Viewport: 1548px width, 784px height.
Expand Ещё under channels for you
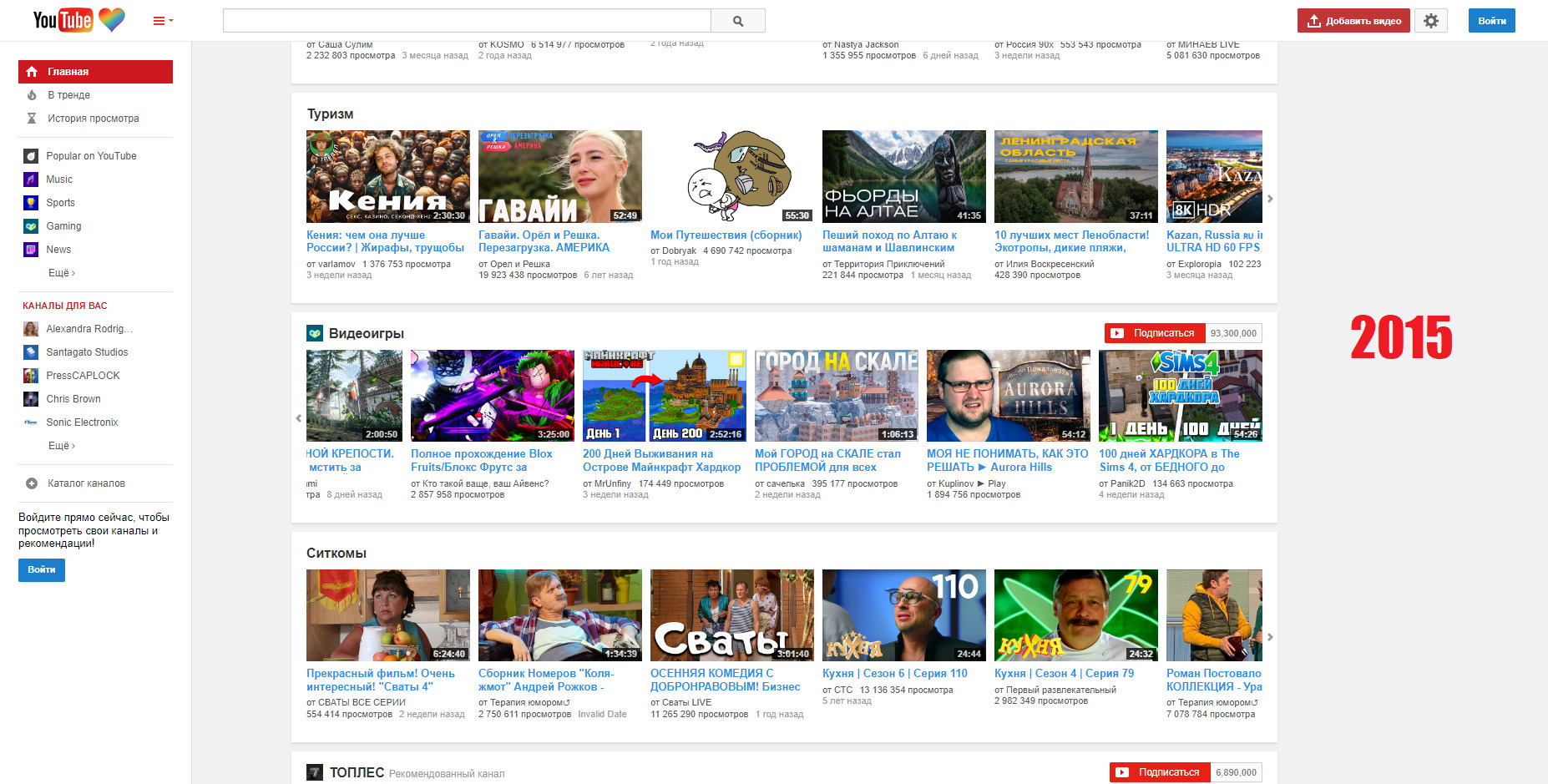61,446
